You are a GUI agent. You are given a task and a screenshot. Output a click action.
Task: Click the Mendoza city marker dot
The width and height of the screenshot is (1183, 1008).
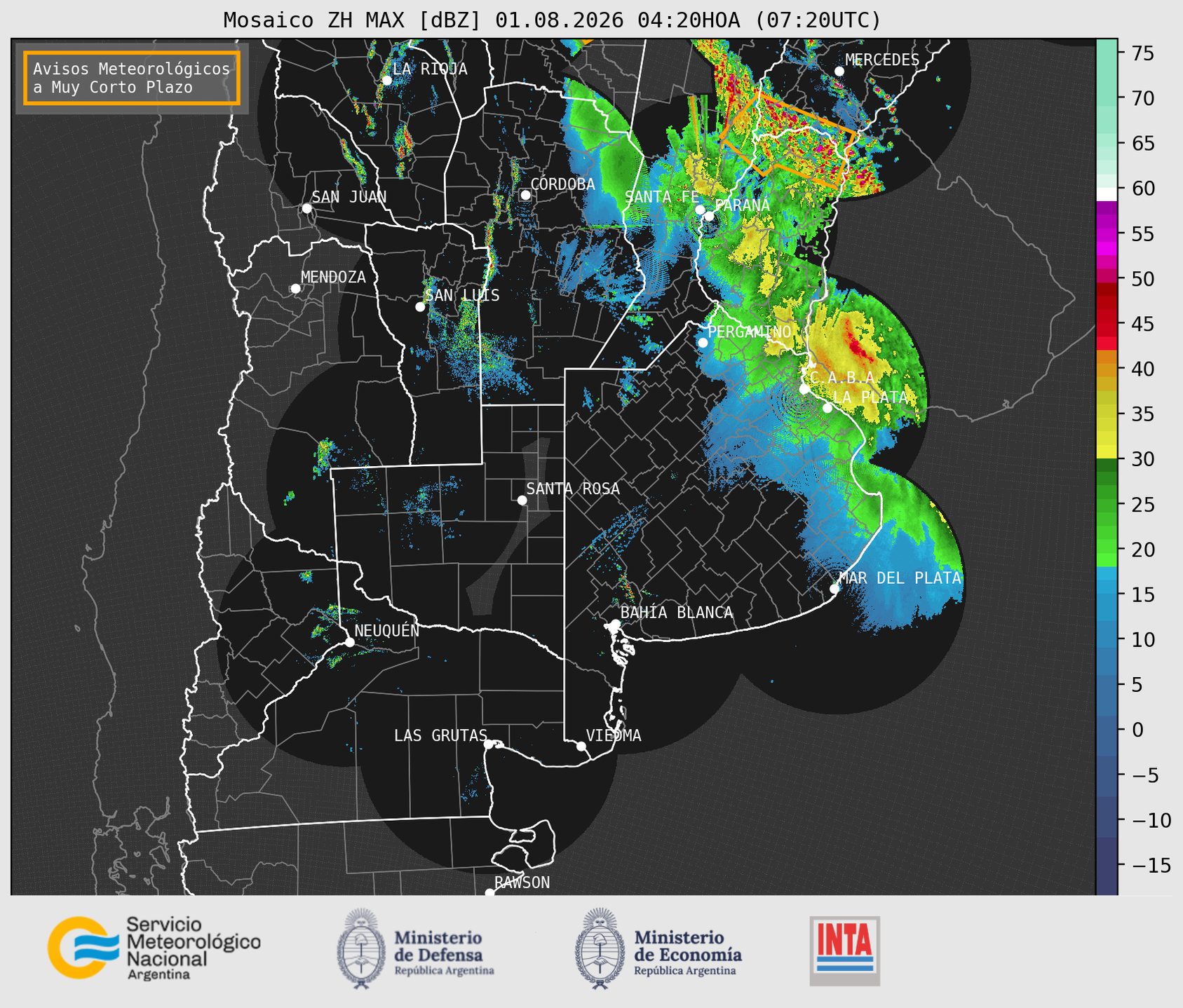click(x=295, y=289)
